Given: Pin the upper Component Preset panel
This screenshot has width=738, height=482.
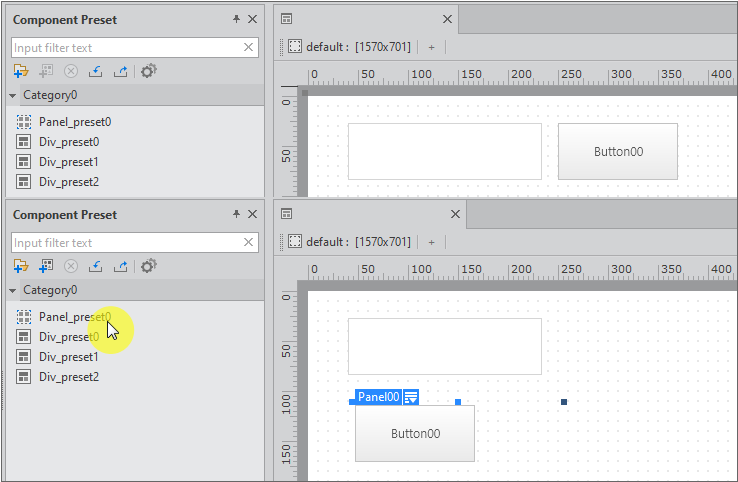Looking at the screenshot, I should point(236,19).
